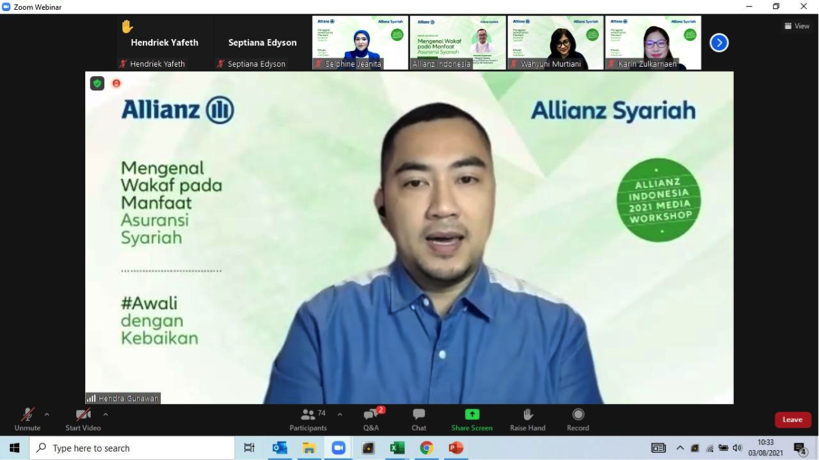Select Hendriek Yafeth participant tile

pyautogui.click(x=165, y=43)
